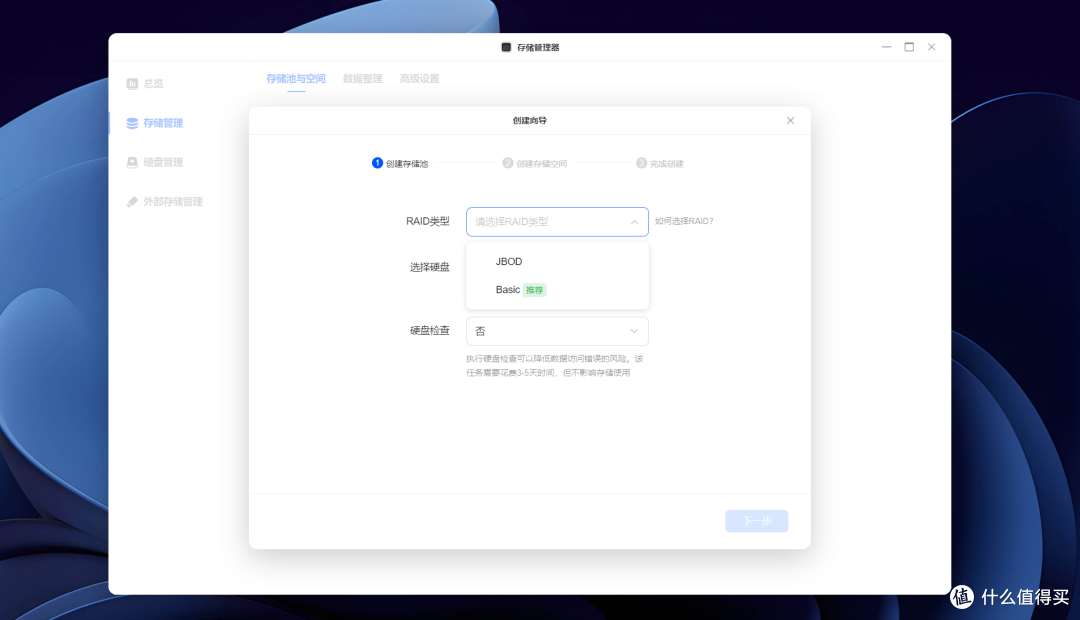The width and height of the screenshot is (1080, 620).
Task: Select the recommended Basic RAID option
Action: pos(508,289)
